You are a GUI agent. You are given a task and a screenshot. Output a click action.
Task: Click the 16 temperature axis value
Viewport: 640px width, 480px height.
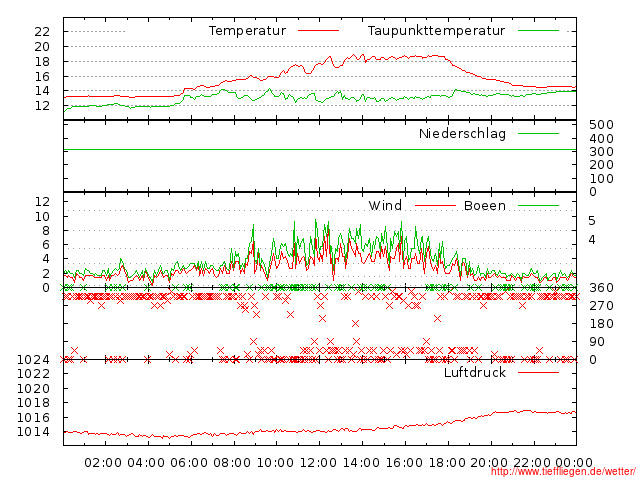point(42,76)
